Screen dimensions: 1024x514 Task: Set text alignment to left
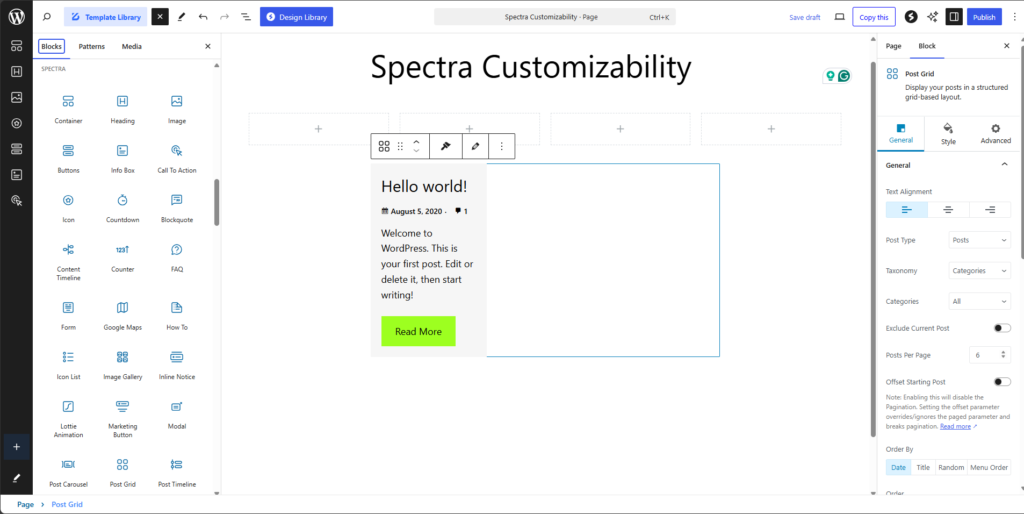click(x=906, y=210)
